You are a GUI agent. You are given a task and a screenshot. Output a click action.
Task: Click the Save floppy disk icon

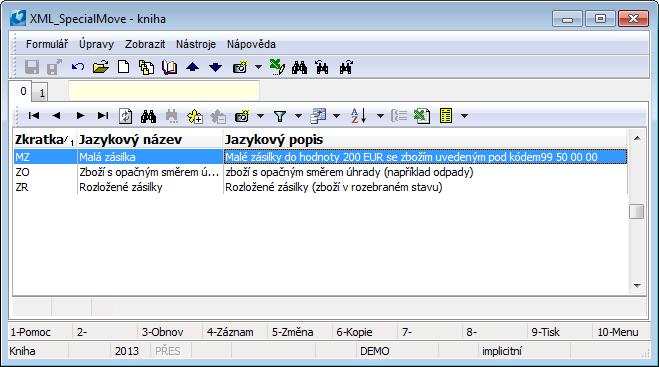pos(32,67)
